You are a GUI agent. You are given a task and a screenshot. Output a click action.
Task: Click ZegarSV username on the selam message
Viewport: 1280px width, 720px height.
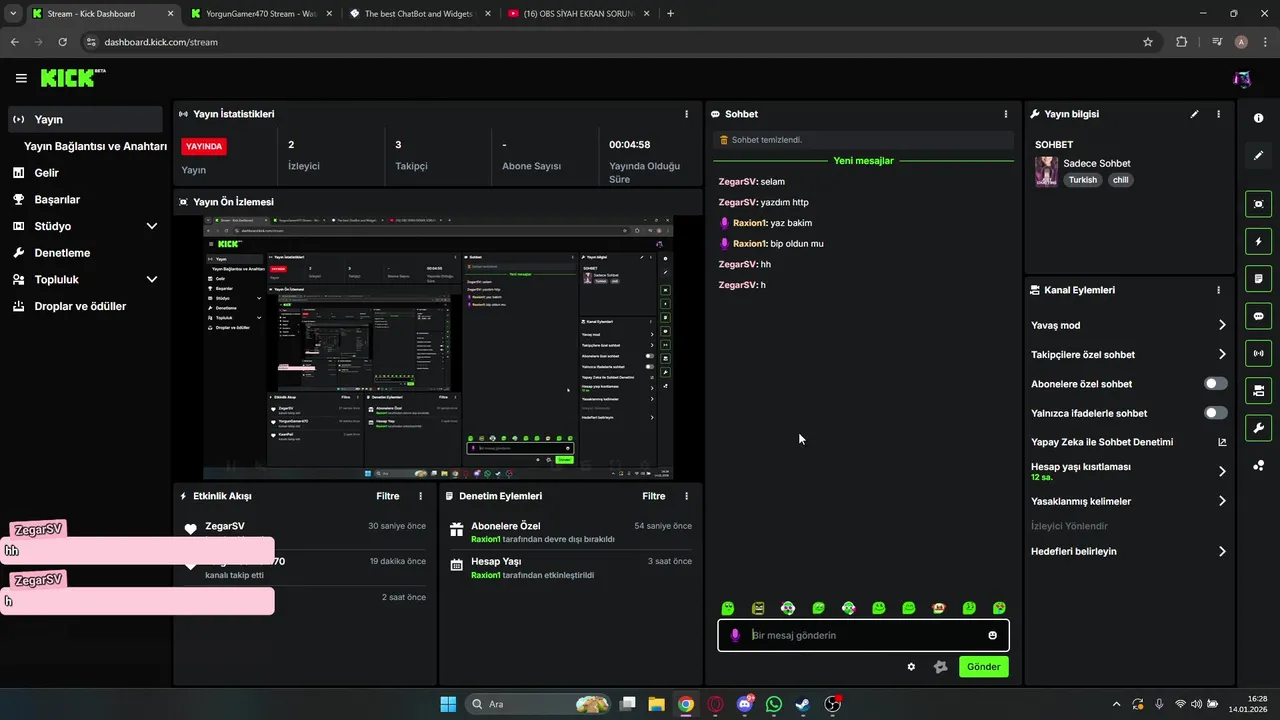point(738,182)
